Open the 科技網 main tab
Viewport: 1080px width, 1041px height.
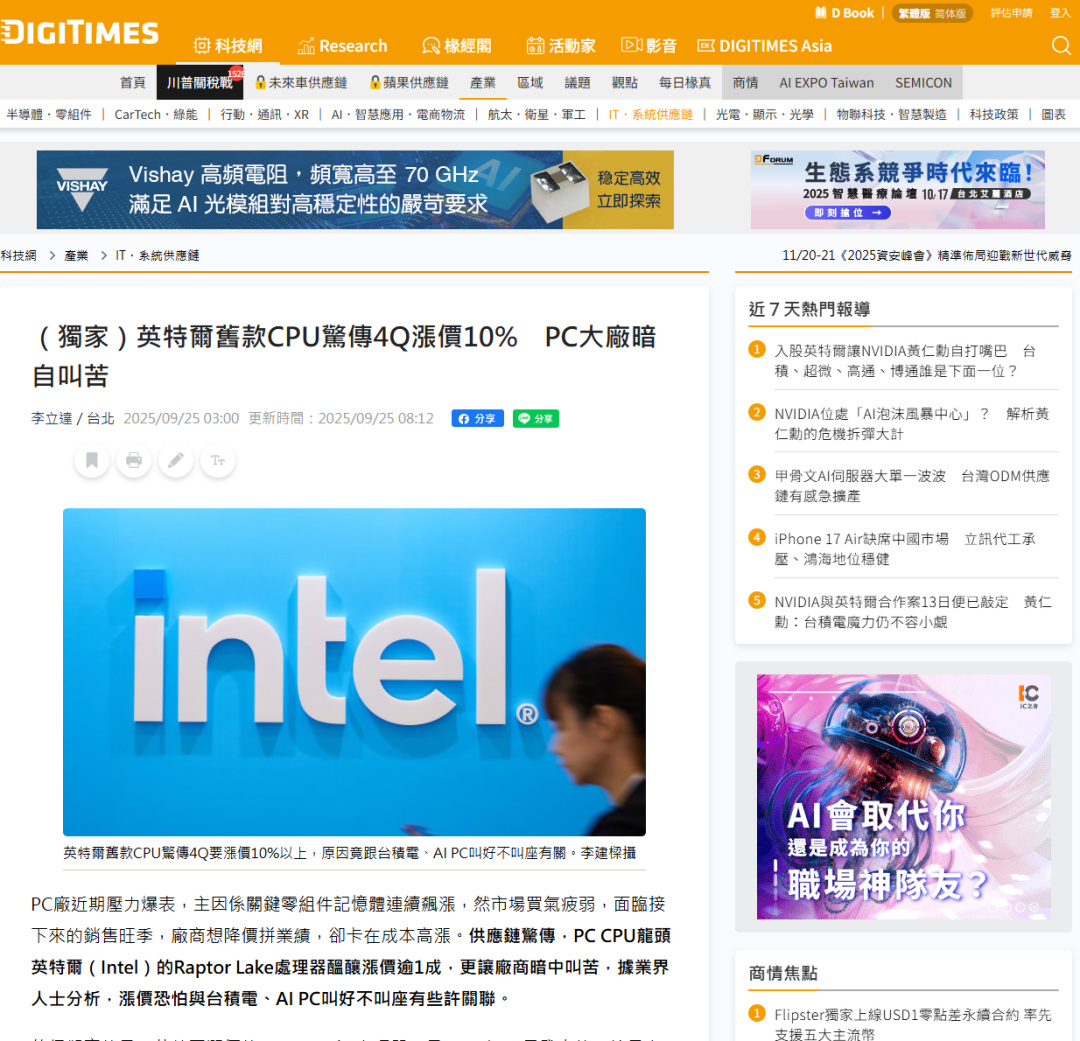coord(228,46)
